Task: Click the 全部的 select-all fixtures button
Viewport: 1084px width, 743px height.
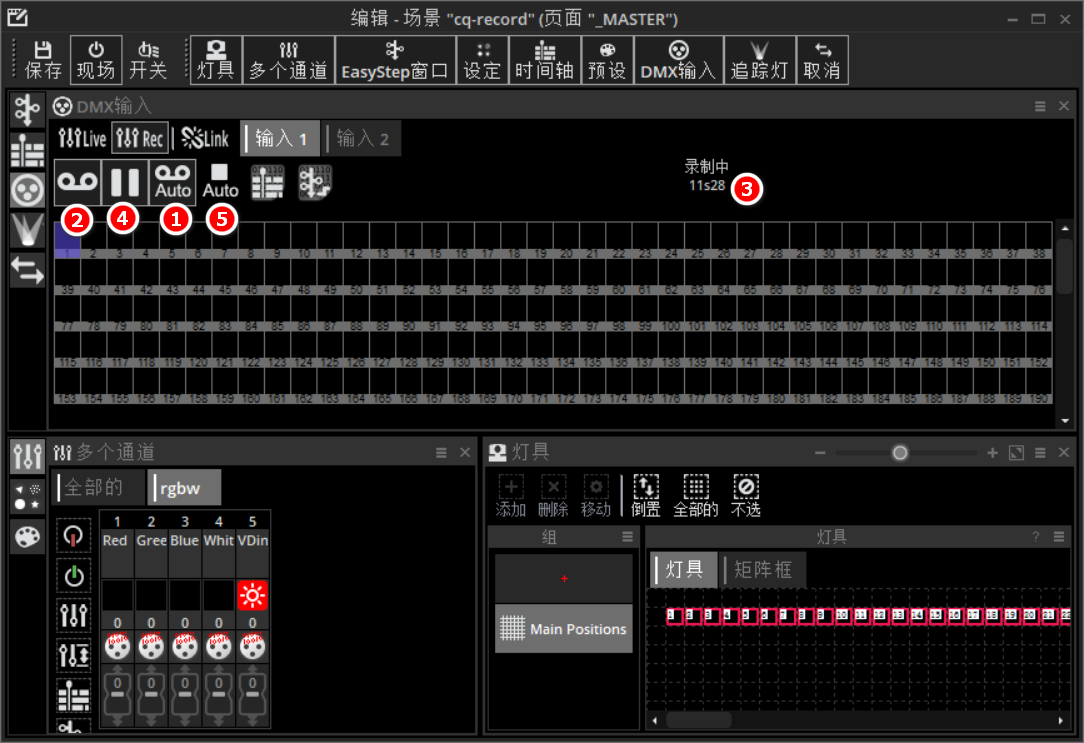Action: pyautogui.click(x=695, y=496)
